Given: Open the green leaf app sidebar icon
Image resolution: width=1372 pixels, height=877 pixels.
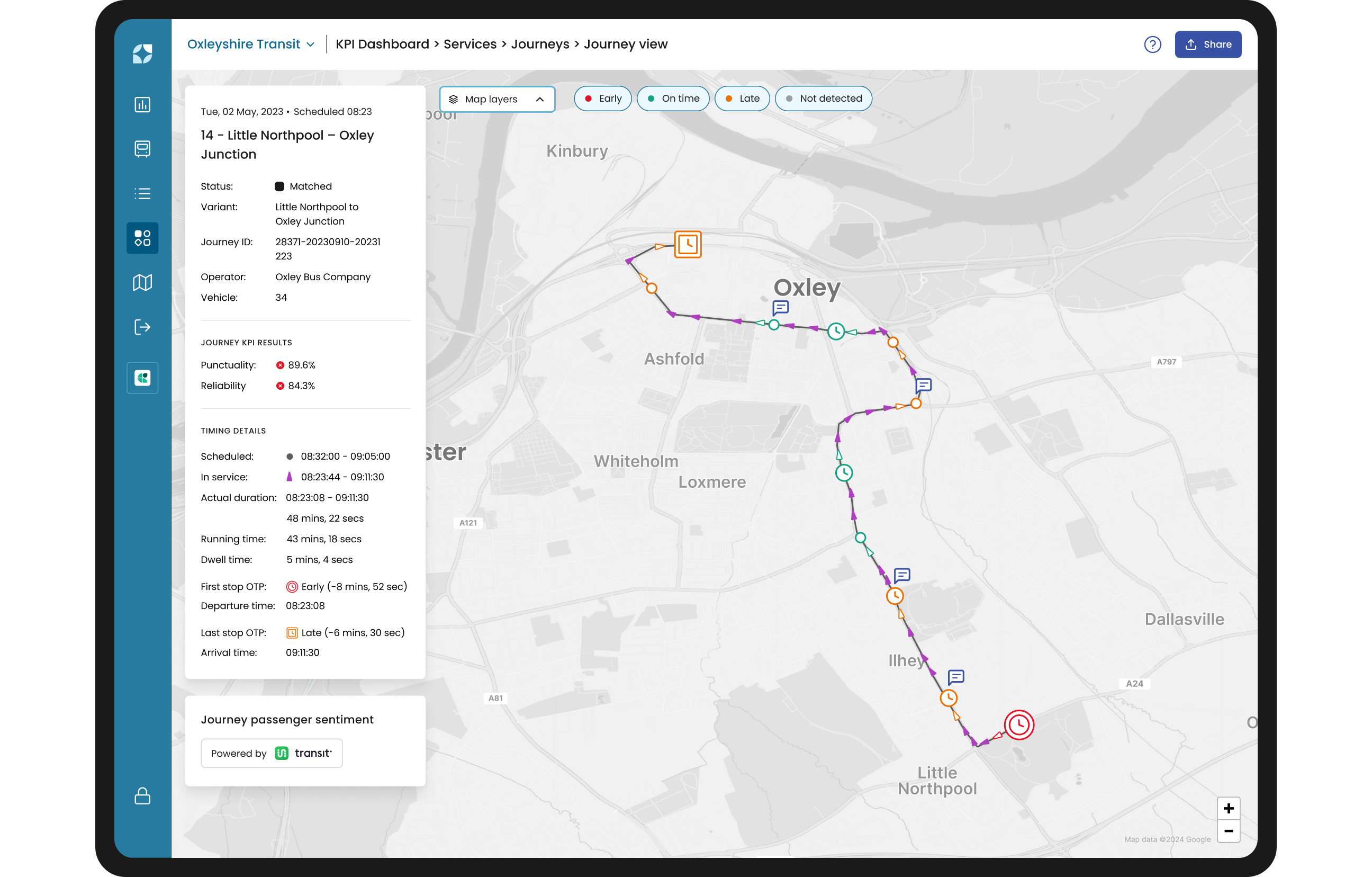Looking at the screenshot, I should [142, 378].
